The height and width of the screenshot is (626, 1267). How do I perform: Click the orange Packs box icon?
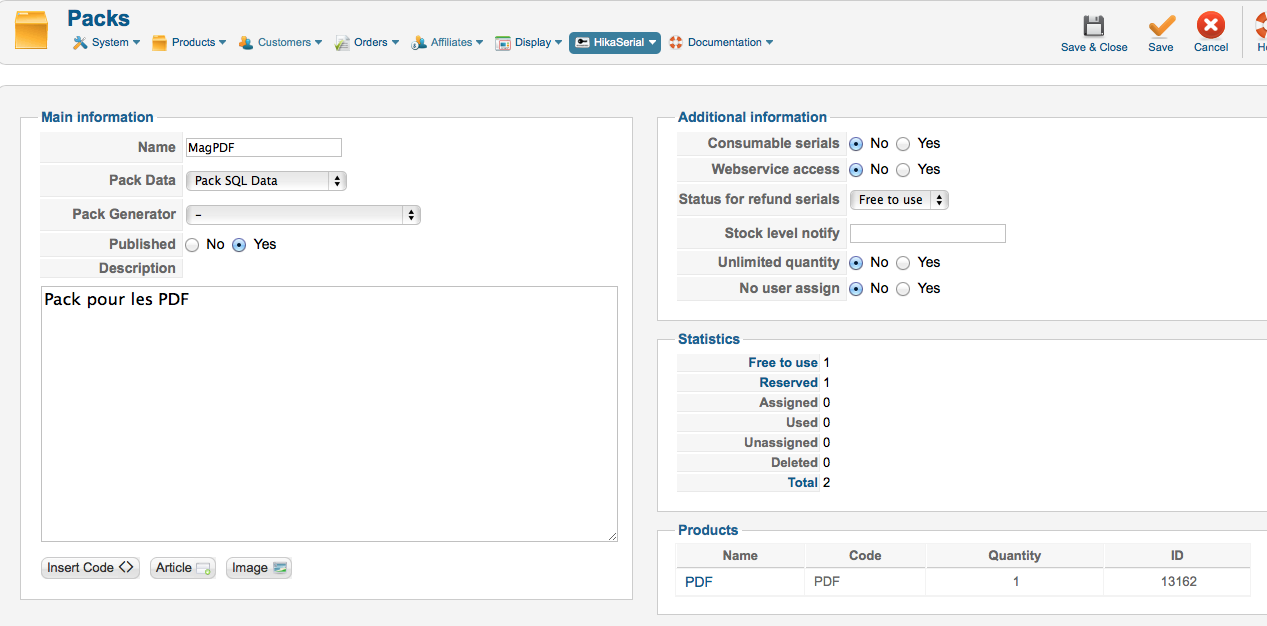click(x=31, y=30)
